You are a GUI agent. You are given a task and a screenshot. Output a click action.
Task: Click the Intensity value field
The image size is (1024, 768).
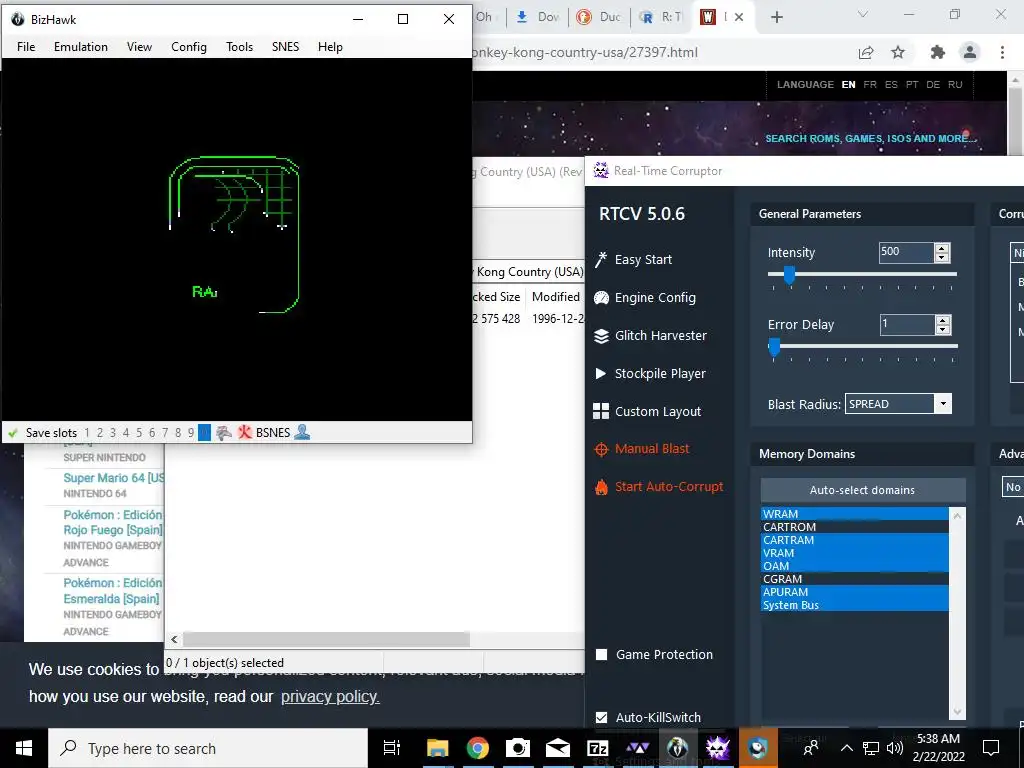[906, 252]
